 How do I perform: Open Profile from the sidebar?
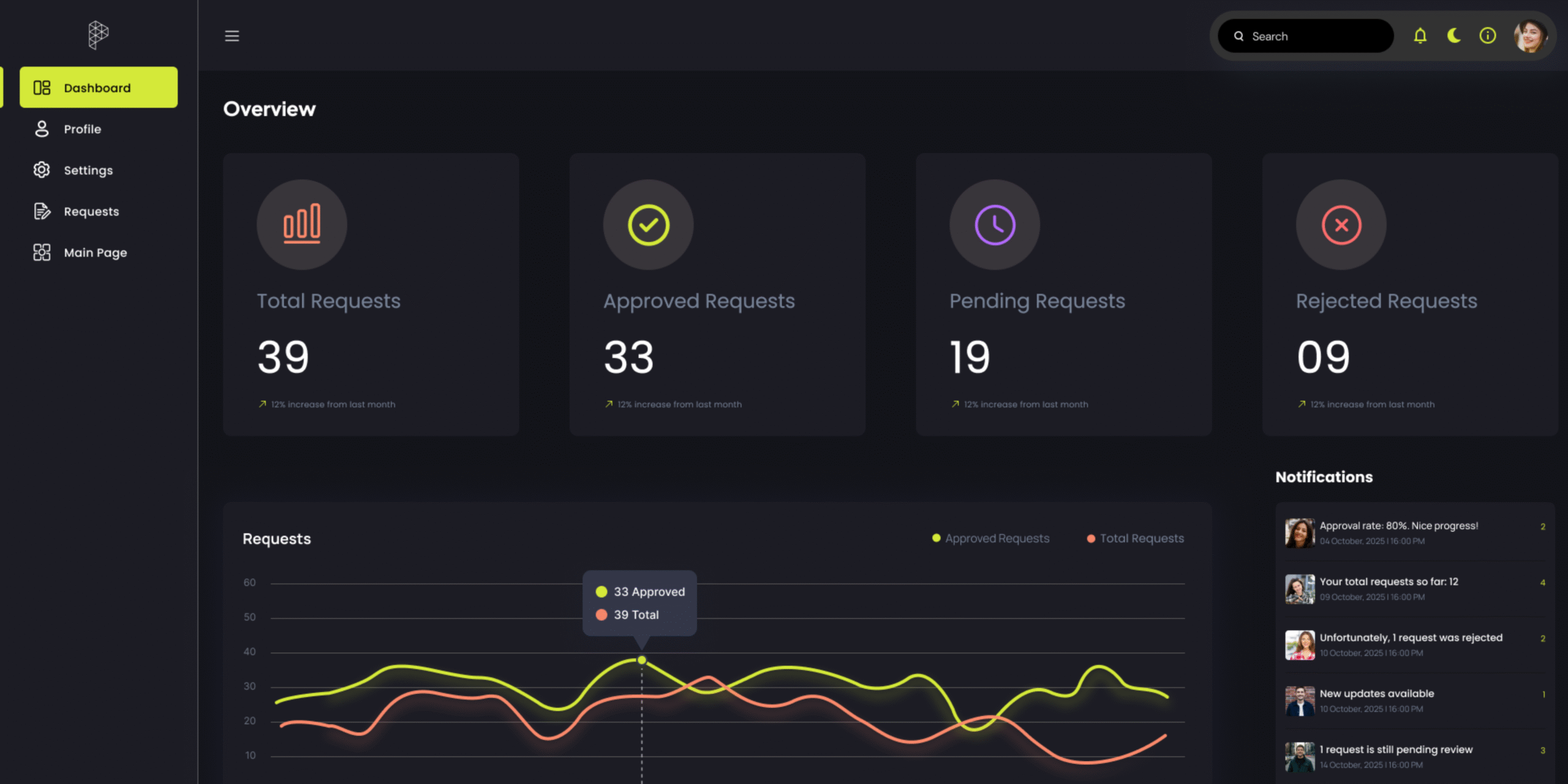82,129
